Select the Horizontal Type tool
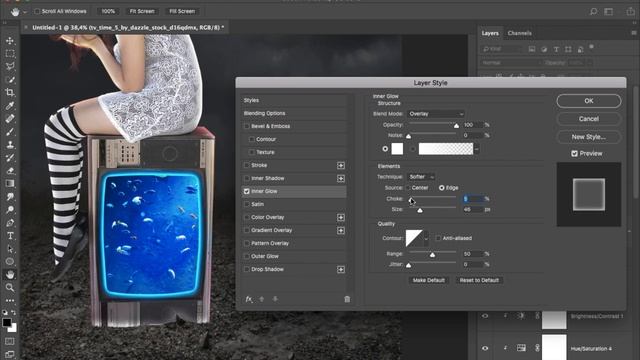The image size is (640, 360). [x=10, y=236]
